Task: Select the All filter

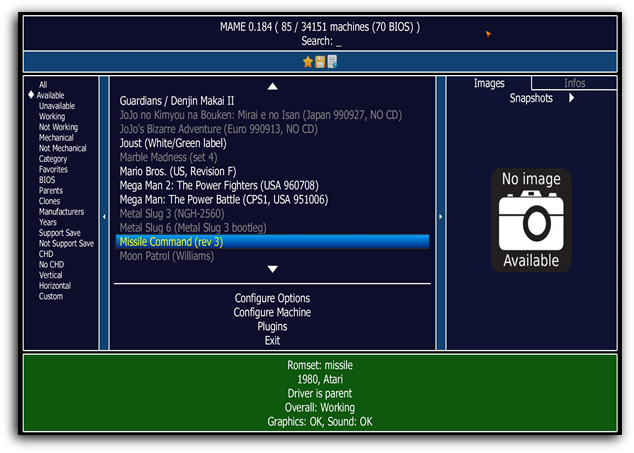Action: tap(43, 85)
